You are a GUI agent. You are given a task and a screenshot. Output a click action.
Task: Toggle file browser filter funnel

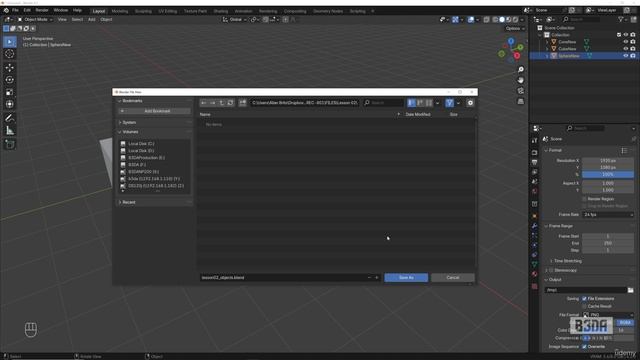pyautogui.click(x=449, y=103)
